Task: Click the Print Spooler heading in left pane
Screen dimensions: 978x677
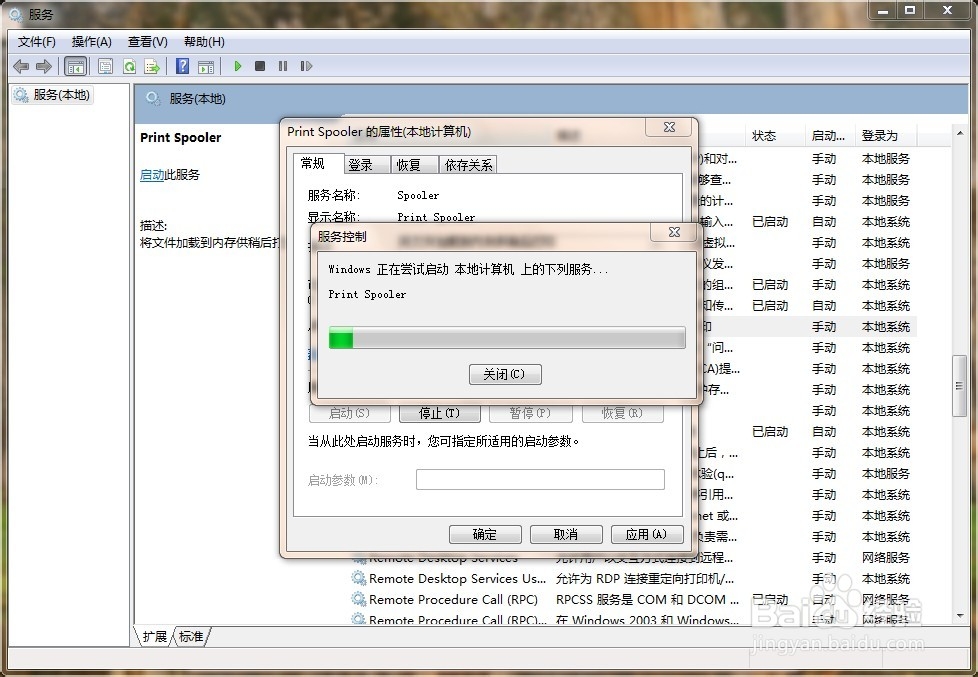Action: click(180, 137)
